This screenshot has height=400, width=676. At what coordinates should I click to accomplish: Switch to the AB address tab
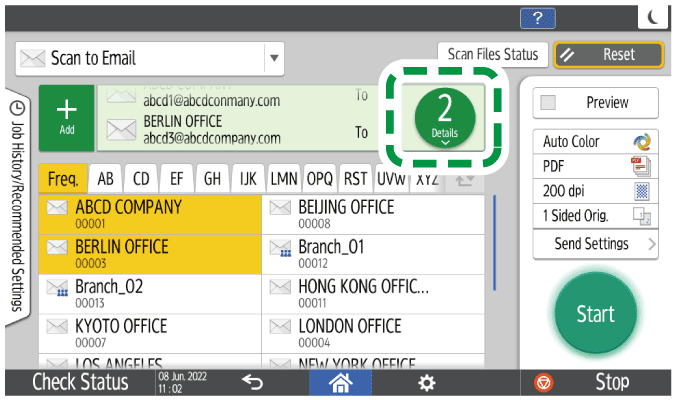(x=103, y=180)
